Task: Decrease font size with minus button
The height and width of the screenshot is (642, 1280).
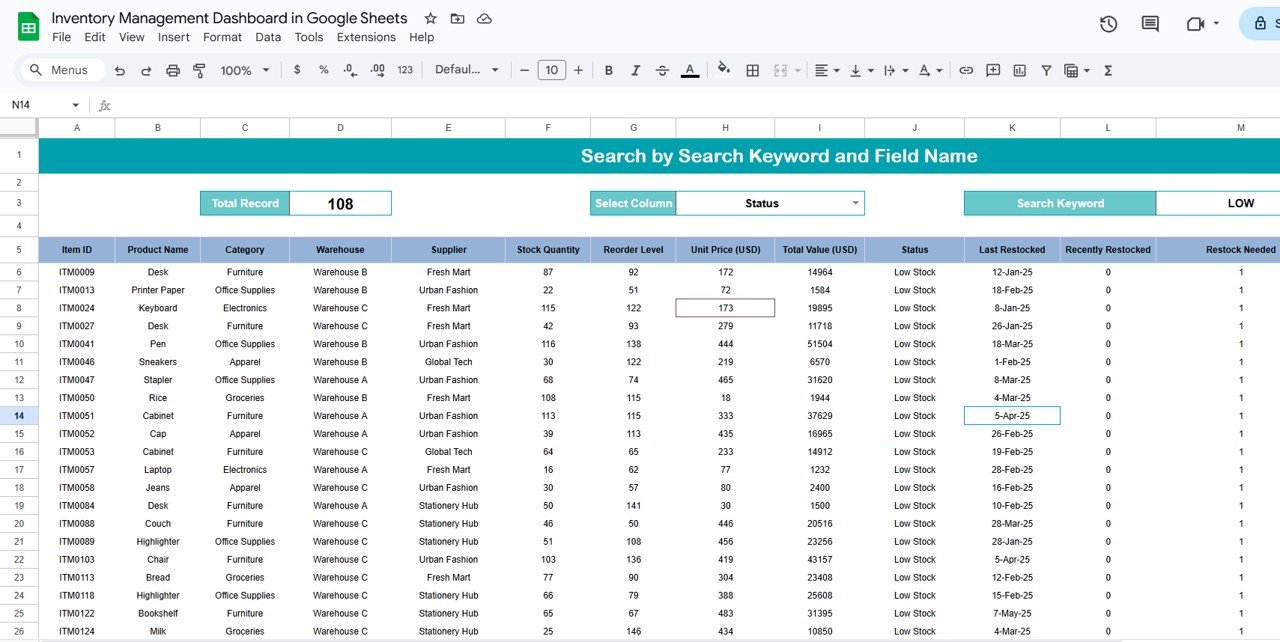Action: 525,70
